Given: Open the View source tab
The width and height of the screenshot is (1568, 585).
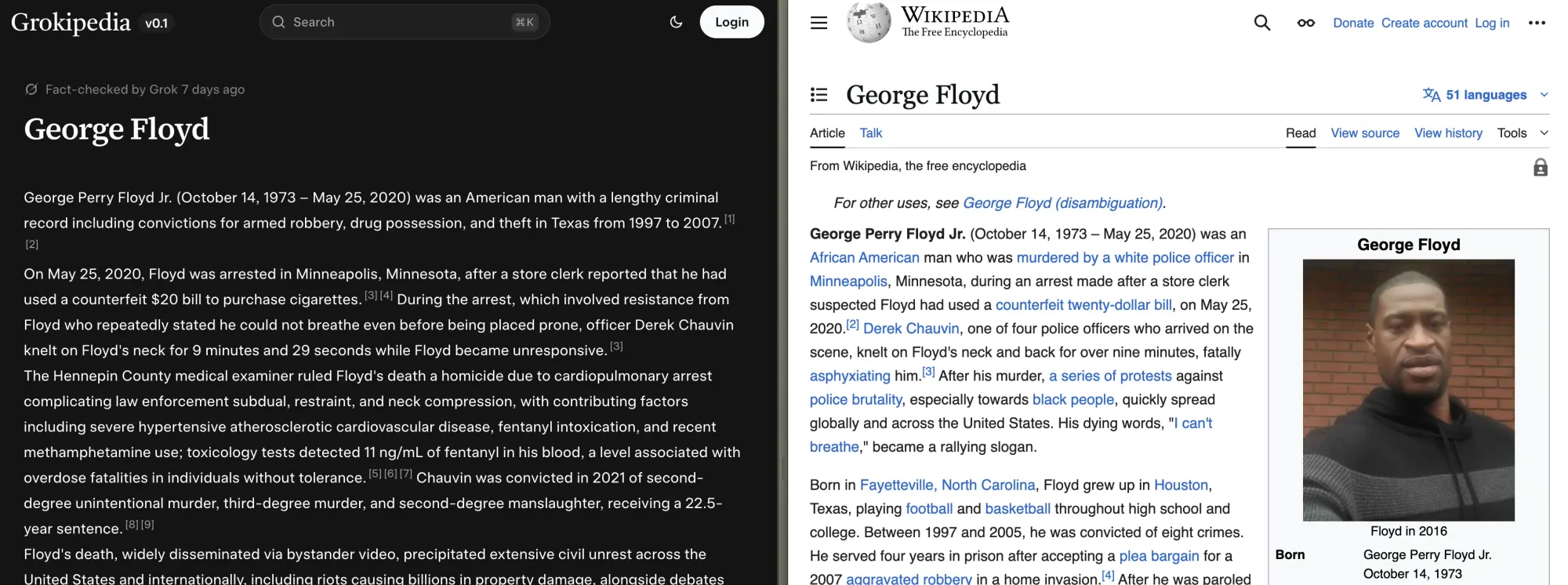Looking at the screenshot, I should click(1364, 133).
